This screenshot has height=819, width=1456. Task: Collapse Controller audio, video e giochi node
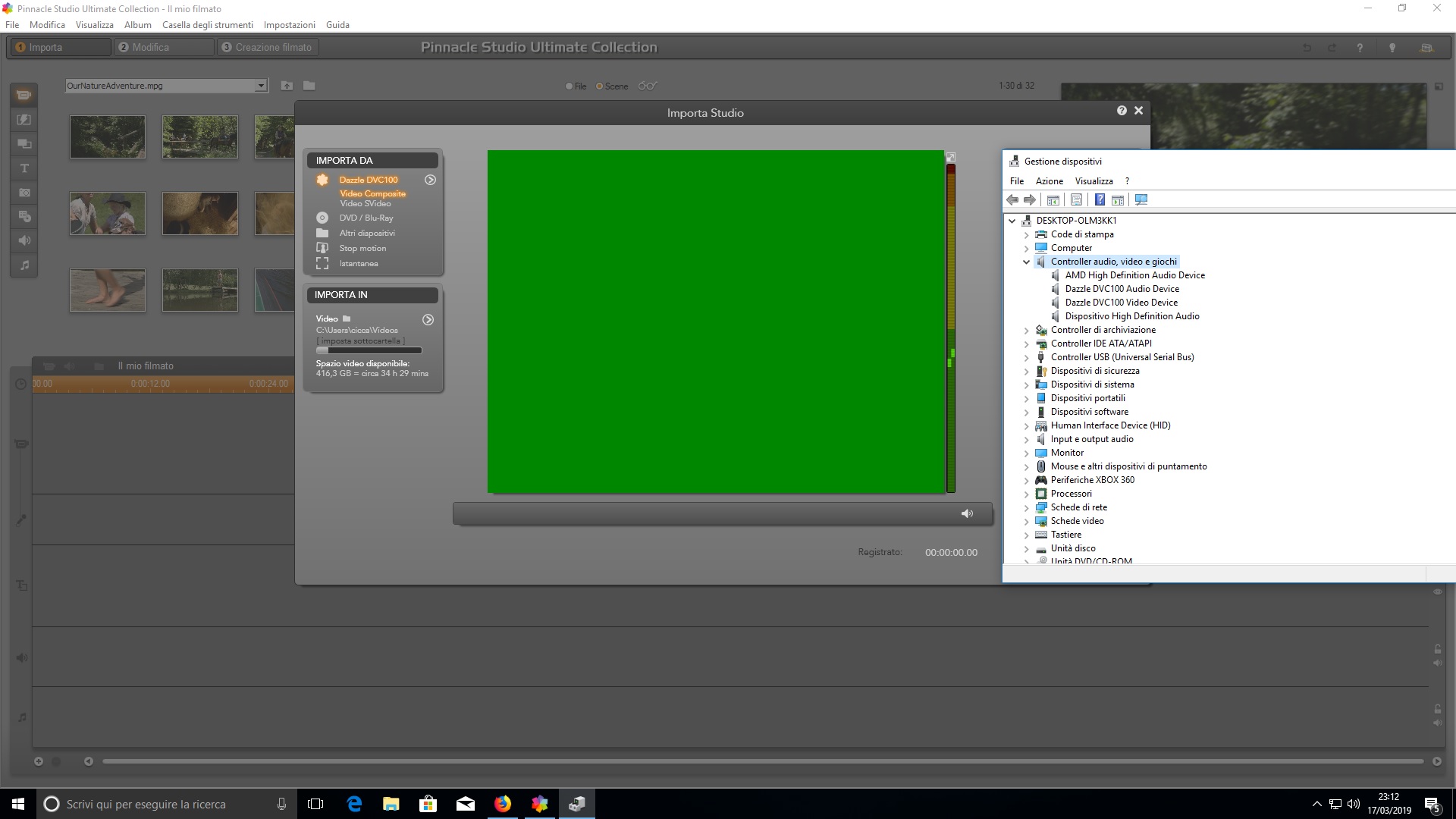point(1026,262)
